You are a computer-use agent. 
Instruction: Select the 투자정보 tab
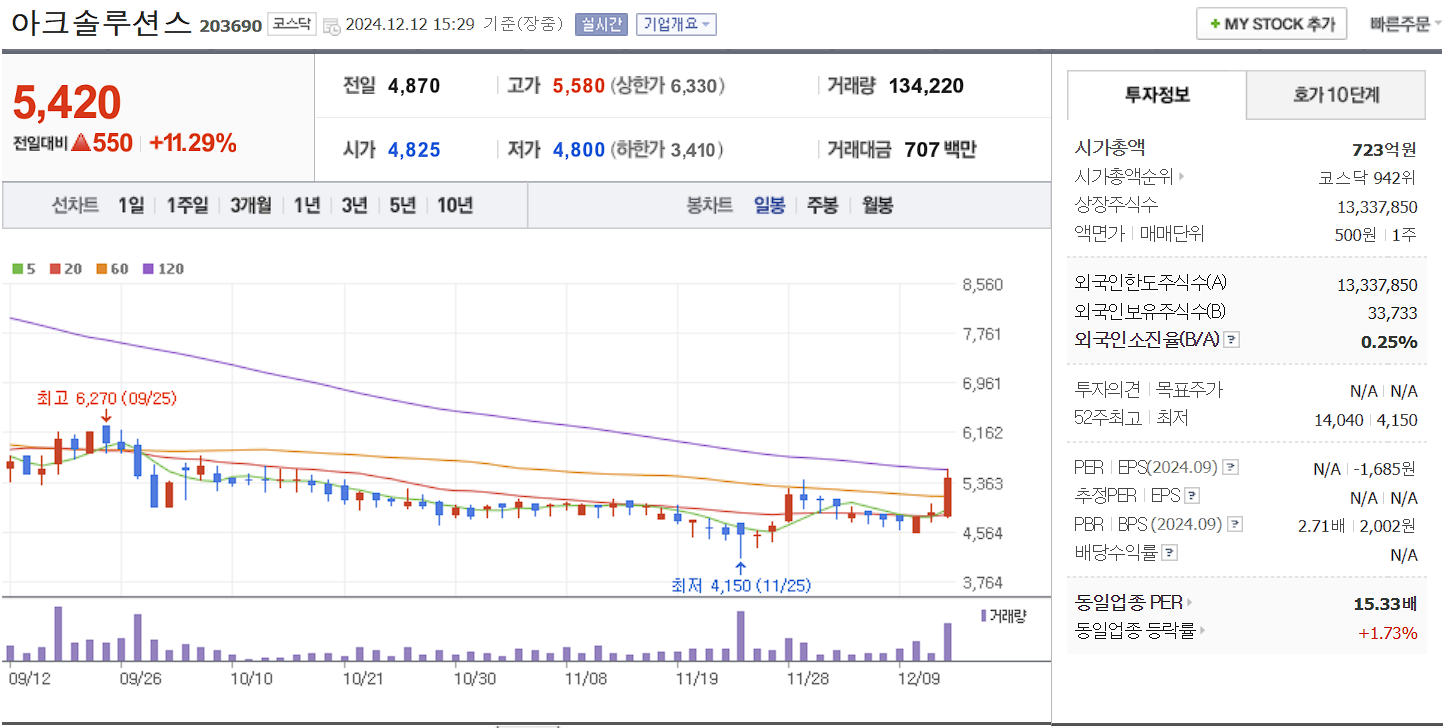pos(1155,95)
